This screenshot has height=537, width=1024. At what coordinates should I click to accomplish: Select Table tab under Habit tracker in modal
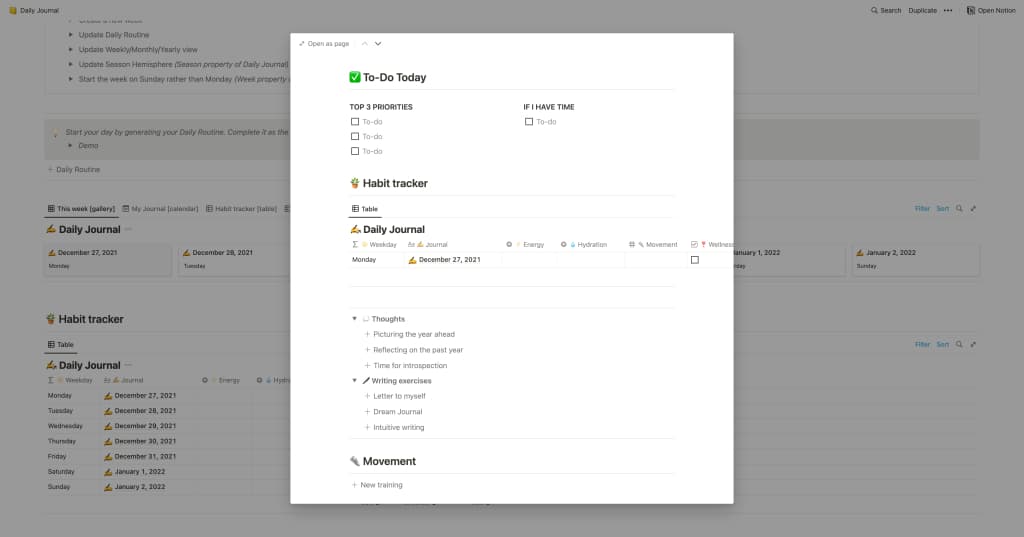point(365,209)
